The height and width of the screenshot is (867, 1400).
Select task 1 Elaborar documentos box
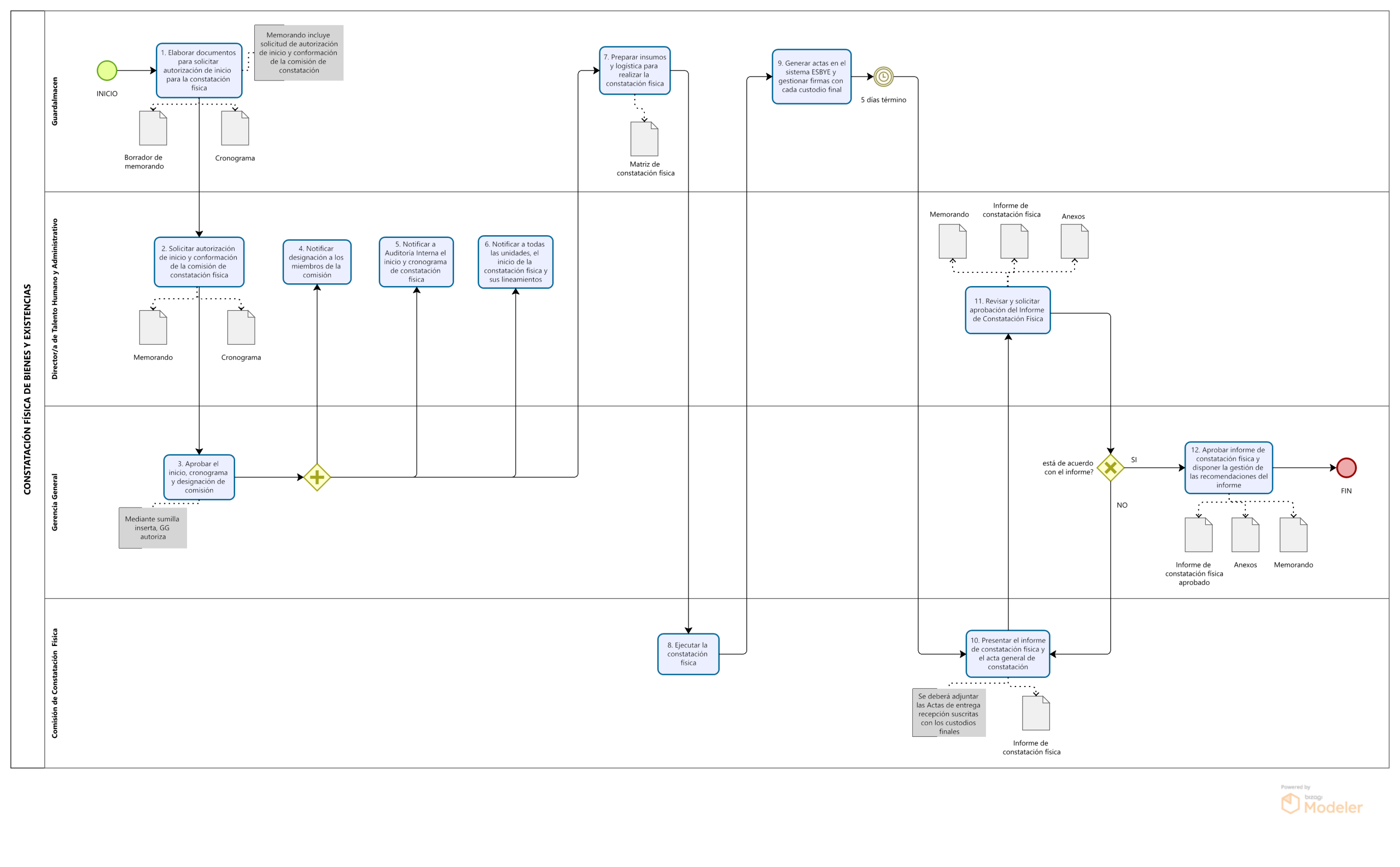199,70
